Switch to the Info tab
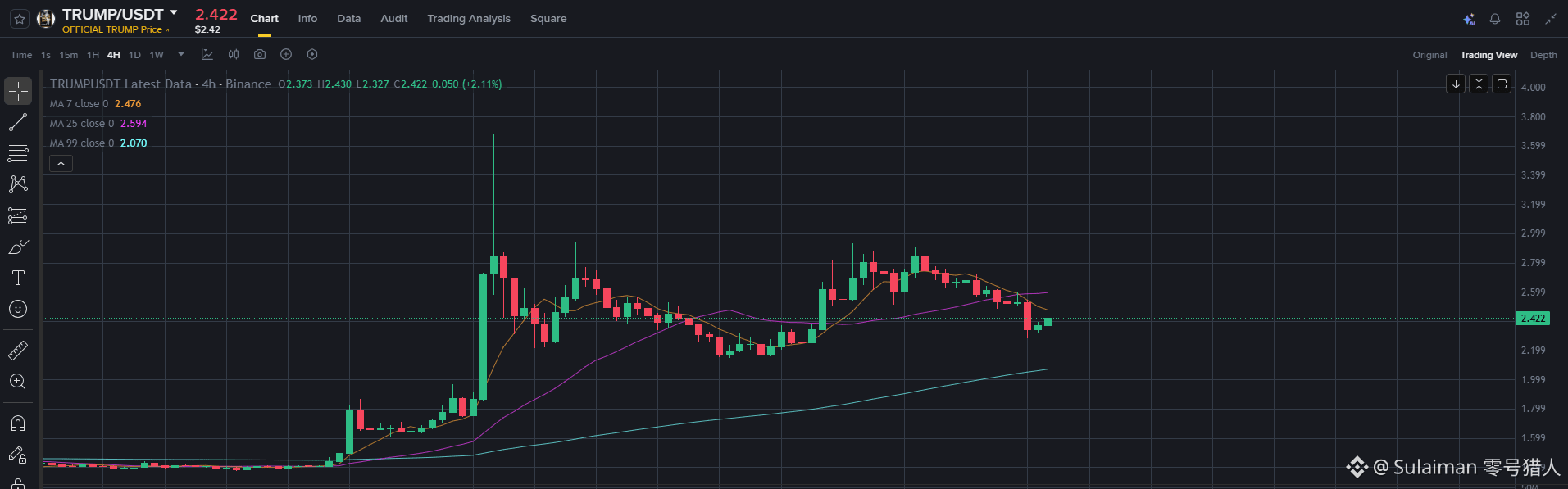Viewport: 1568px width, 489px height. coord(307,18)
